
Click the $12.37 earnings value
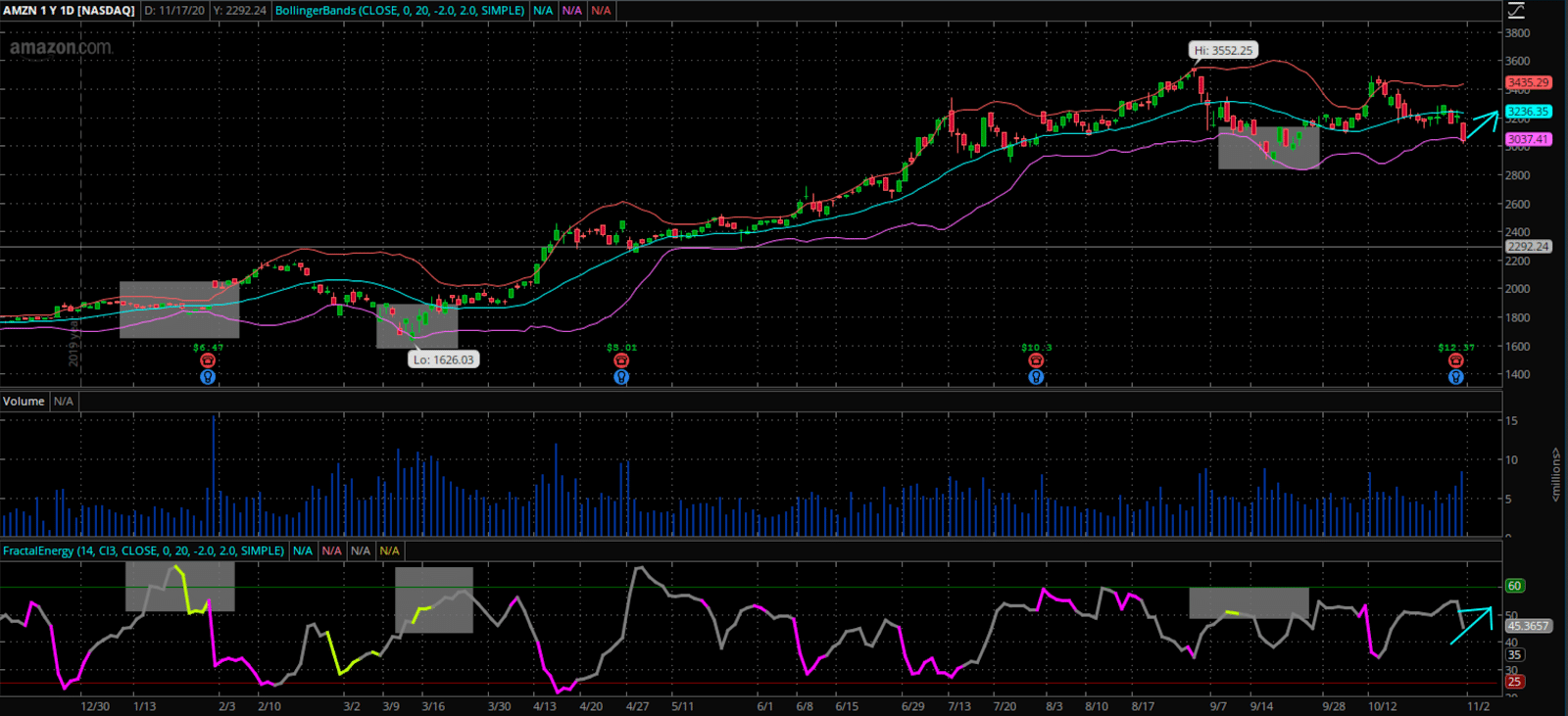click(x=1456, y=348)
